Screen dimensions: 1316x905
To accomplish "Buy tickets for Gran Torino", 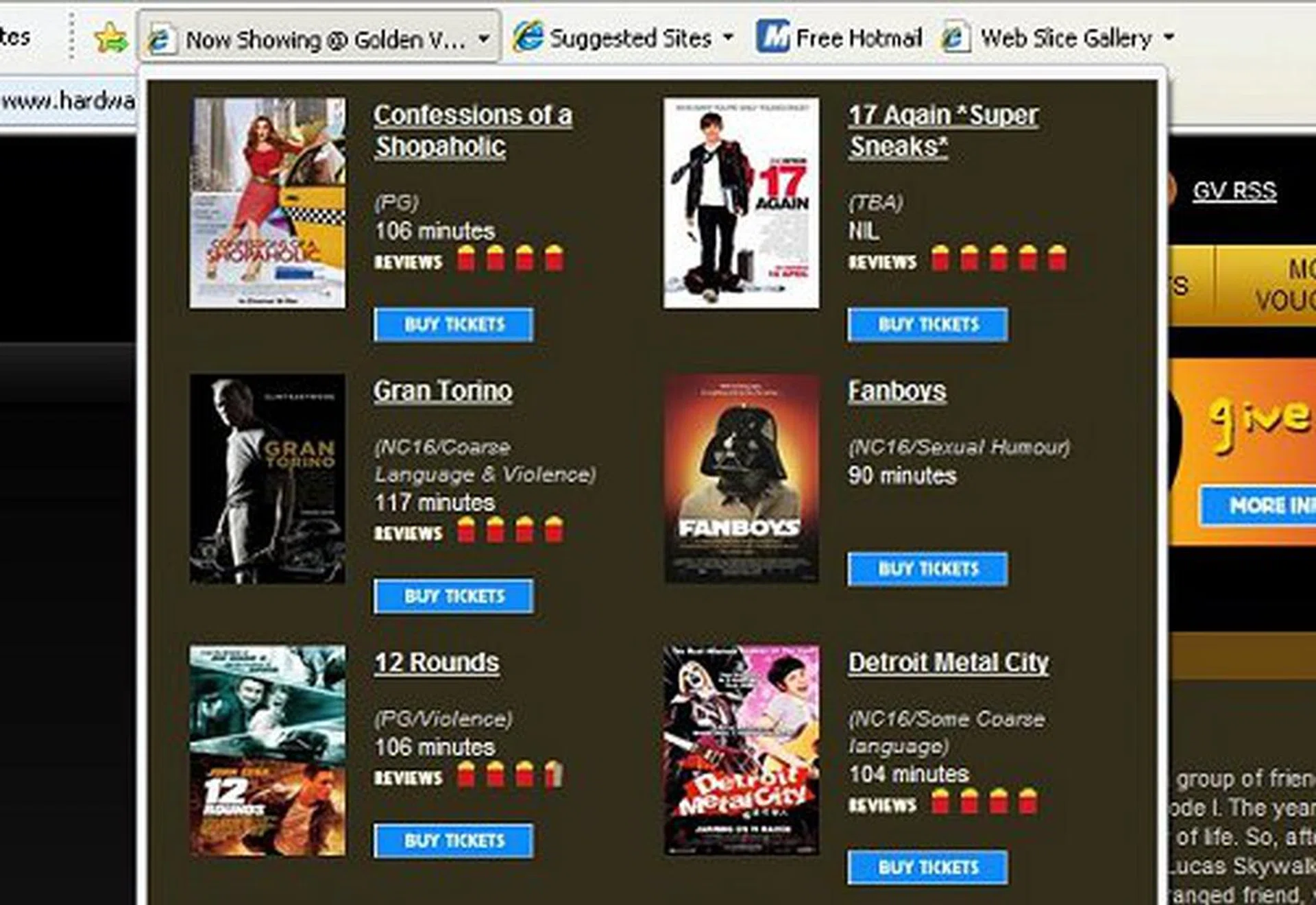I will [454, 596].
